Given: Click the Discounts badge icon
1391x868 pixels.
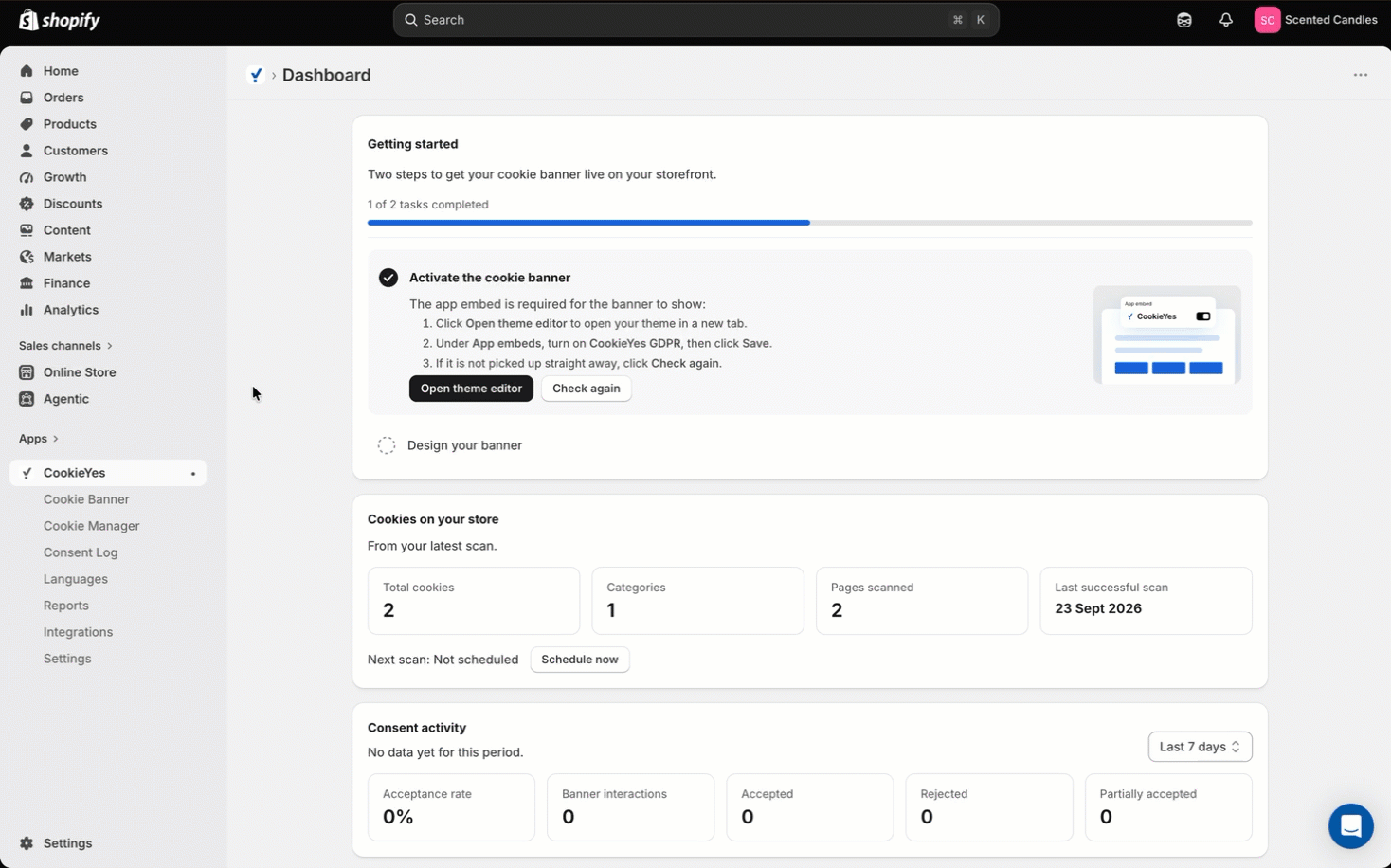Looking at the screenshot, I should pos(27,204).
